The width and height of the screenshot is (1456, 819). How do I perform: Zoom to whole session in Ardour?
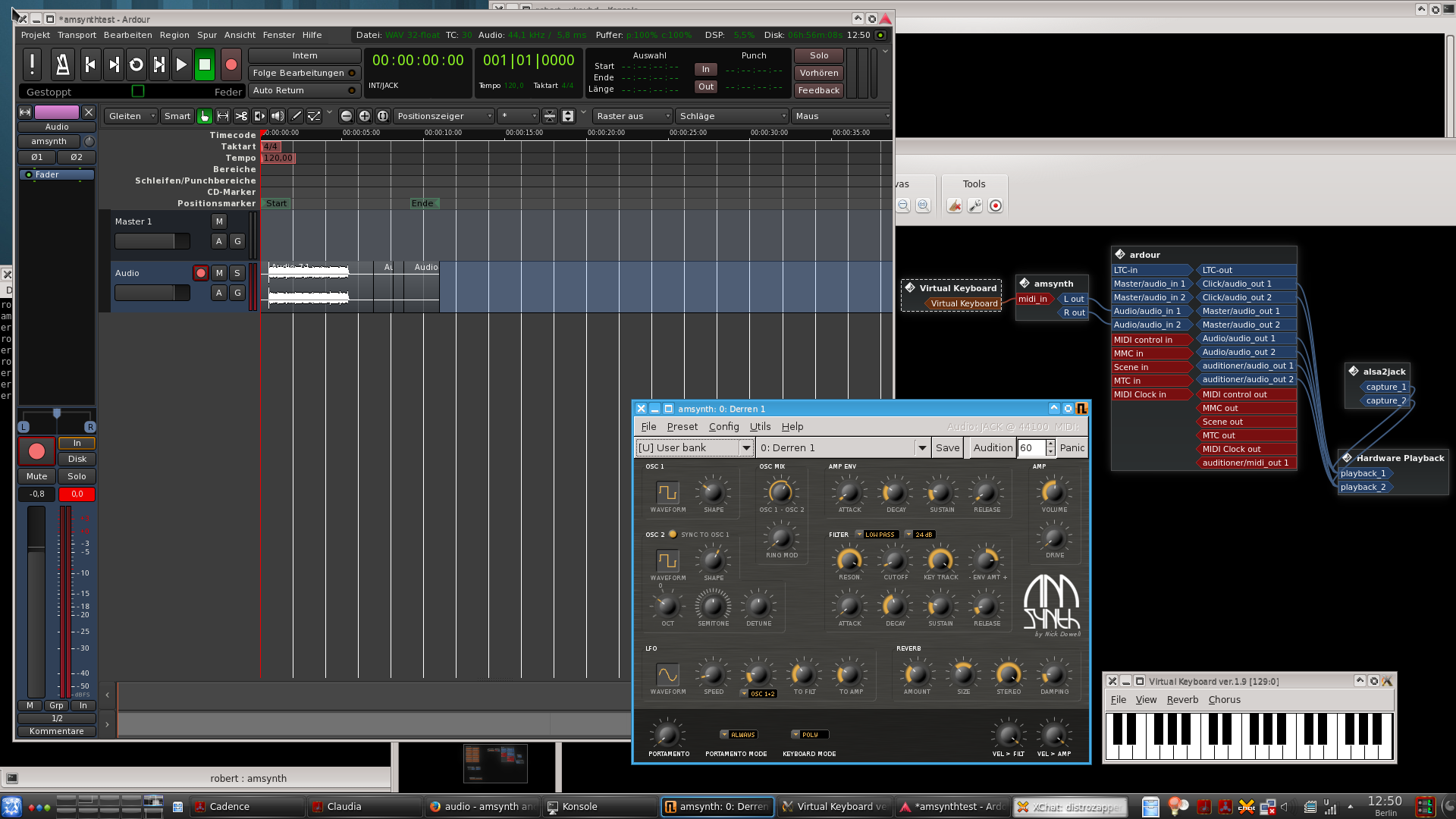tap(383, 116)
